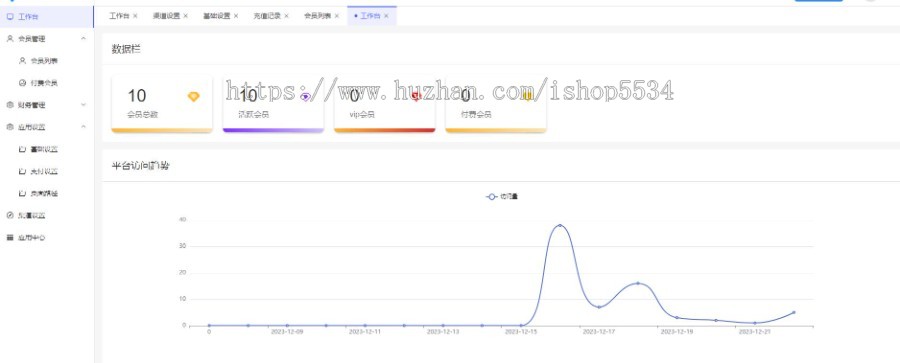Click the 数据栏 section heading
900x363 pixels.
[126, 49]
